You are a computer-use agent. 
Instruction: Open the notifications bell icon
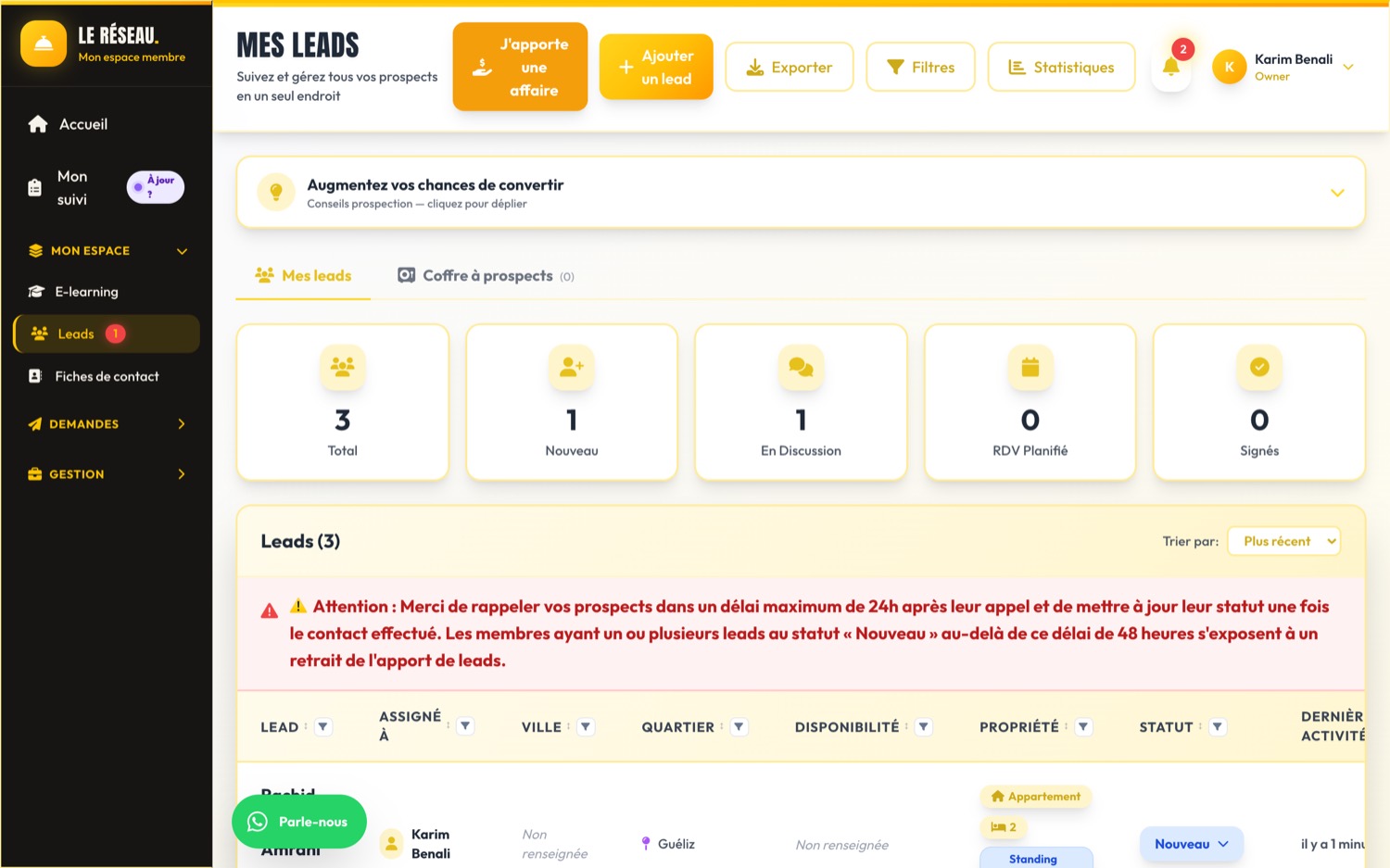1171,67
